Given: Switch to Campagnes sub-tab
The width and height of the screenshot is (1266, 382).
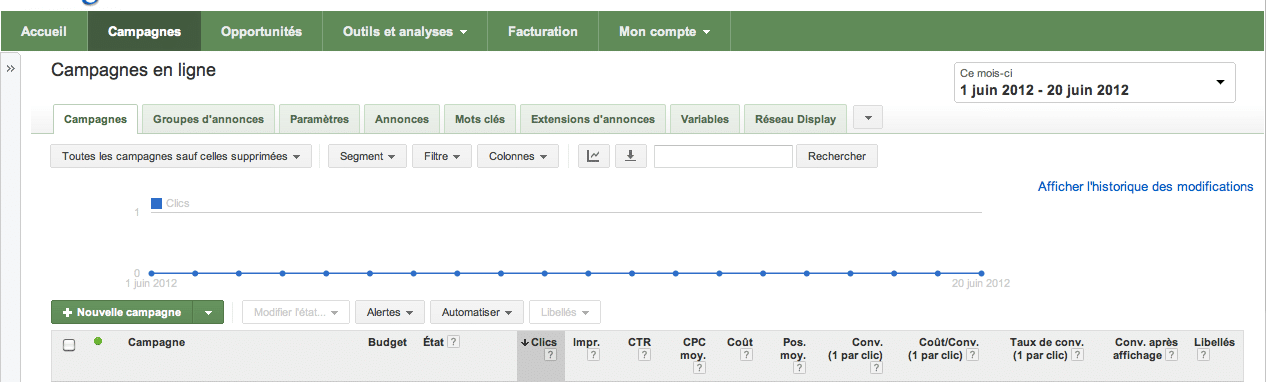Looking at the screenshot, I should pyautogui.click(x=96, y=119).
